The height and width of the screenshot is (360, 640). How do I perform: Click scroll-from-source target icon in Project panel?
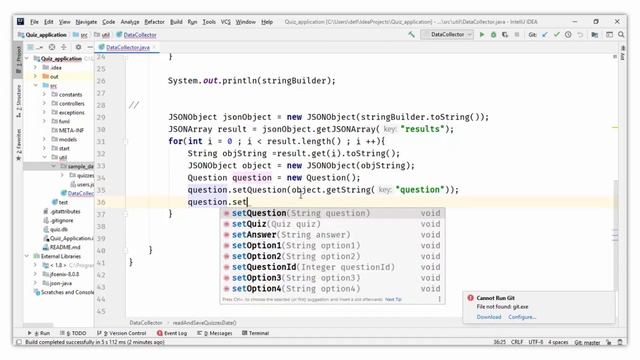[x=52, y=47]
